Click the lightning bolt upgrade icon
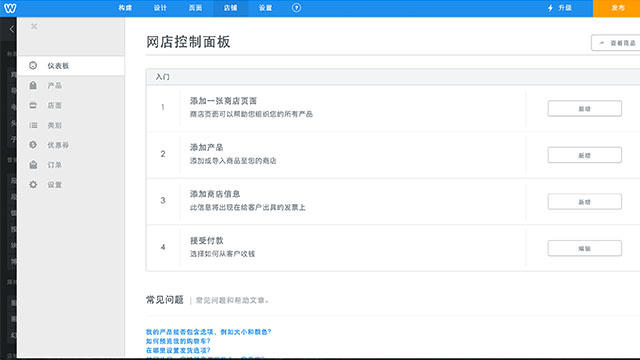This screenshot has height=360, width=640. (x=550, y=8)
